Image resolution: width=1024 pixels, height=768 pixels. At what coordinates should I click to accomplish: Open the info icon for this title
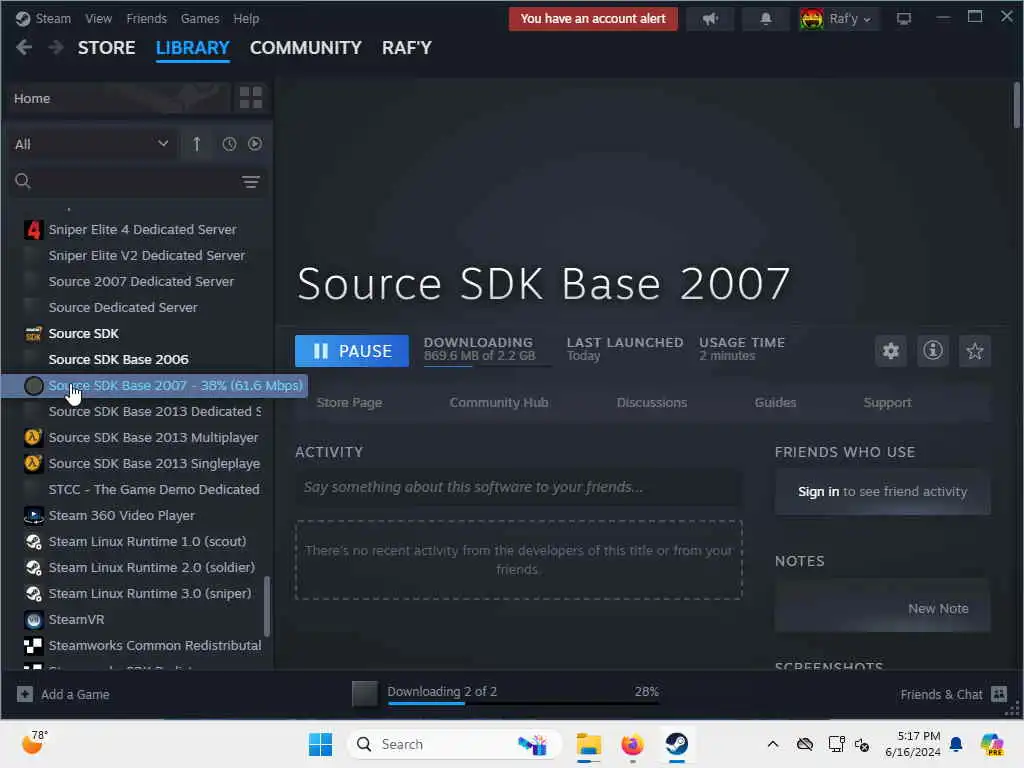933,351
